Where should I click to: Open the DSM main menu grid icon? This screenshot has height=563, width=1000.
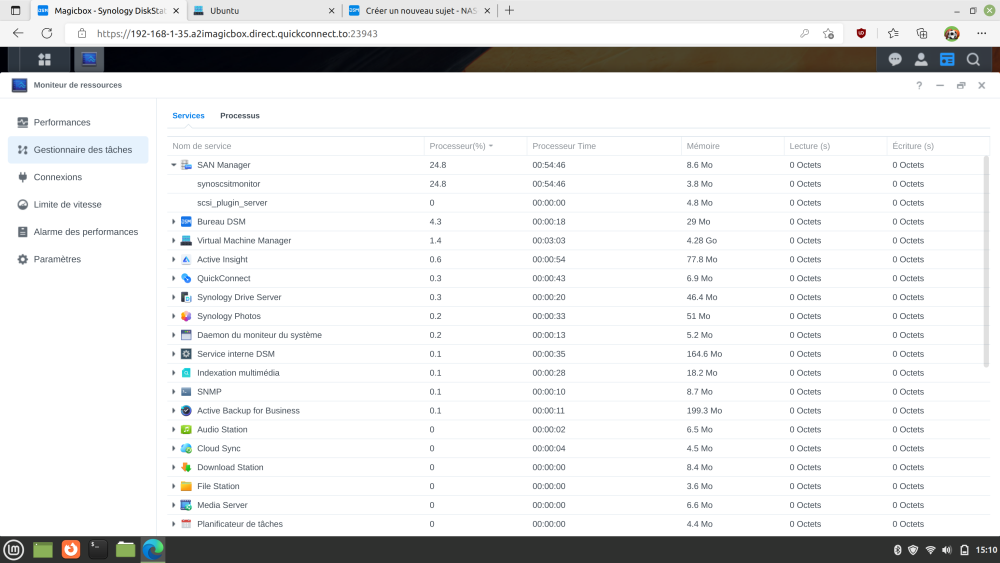tap(44, 59)
